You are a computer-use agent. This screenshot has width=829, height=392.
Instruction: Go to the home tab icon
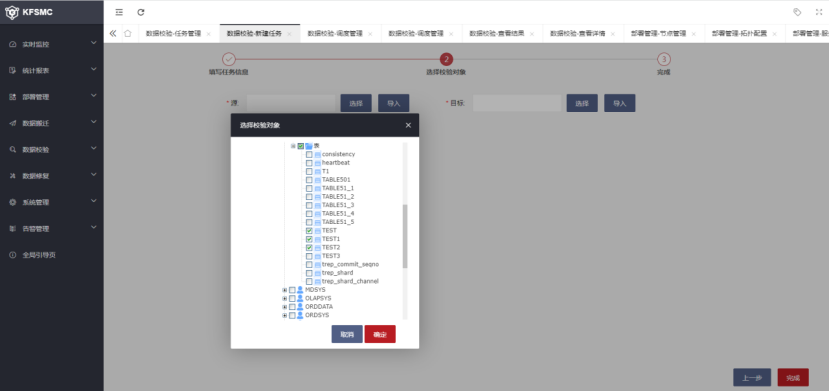[127, 33]
